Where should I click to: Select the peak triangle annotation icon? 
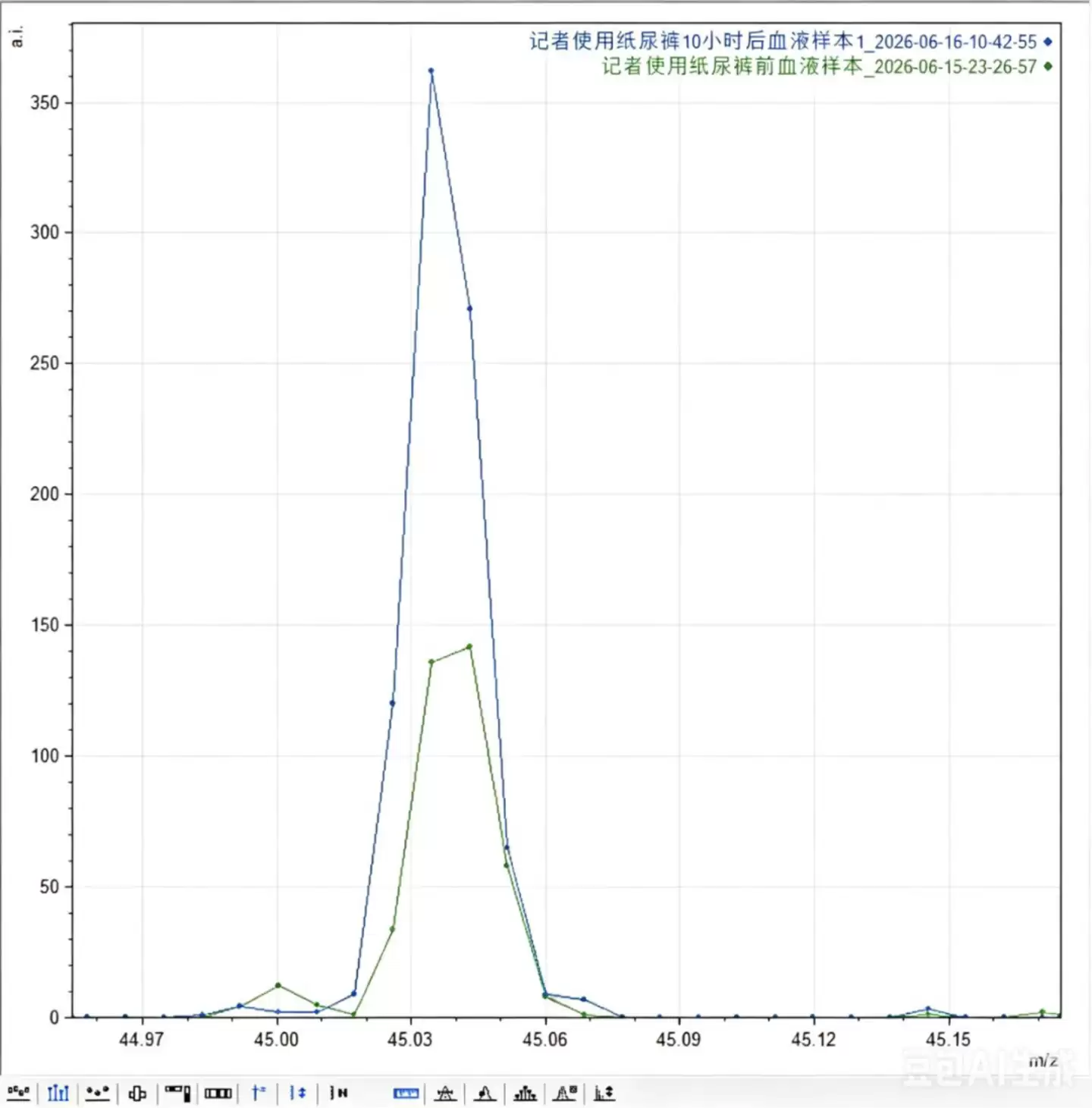[445, 1093]
